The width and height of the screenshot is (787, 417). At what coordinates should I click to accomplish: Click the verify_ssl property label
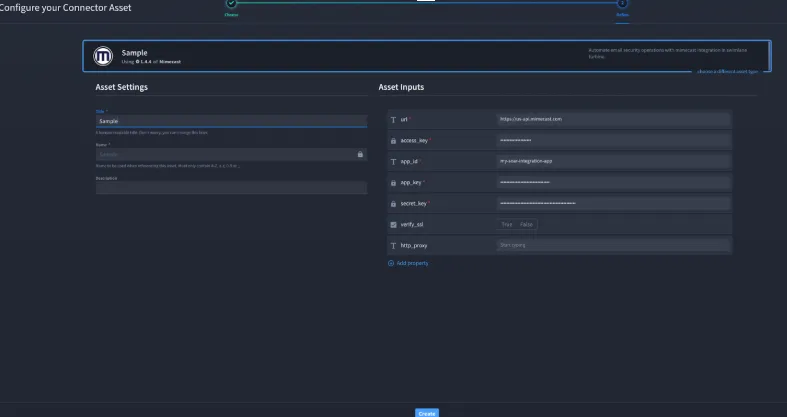pyautogui.click(x=412, y=225)
